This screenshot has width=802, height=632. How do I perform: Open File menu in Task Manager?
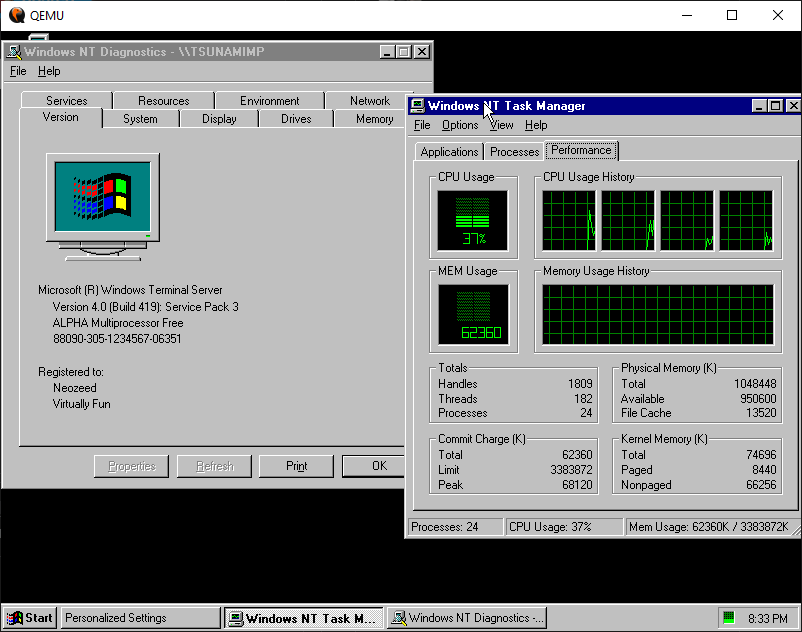pyautogui.click(x=422, y=125)
